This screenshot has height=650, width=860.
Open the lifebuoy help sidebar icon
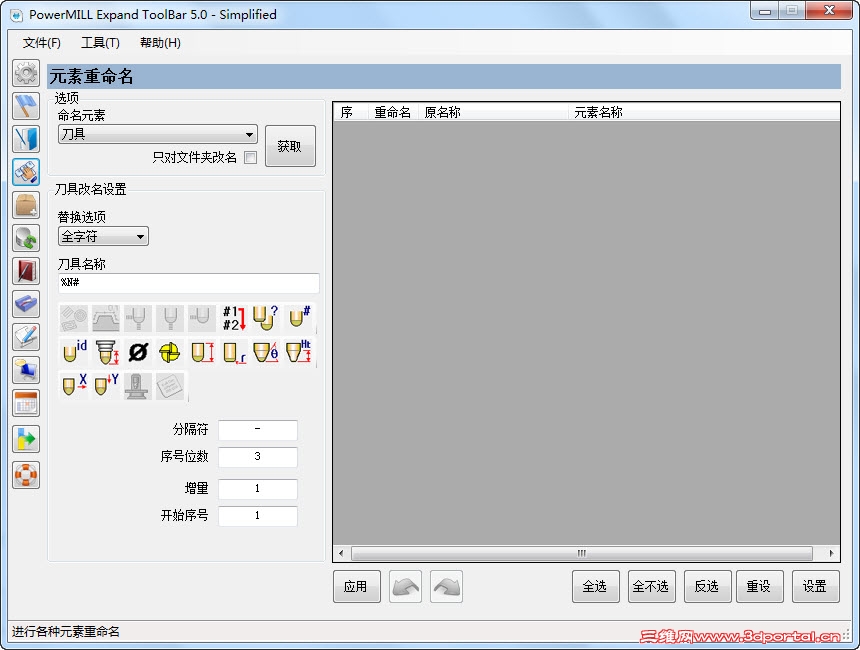[x=26, y=474]
